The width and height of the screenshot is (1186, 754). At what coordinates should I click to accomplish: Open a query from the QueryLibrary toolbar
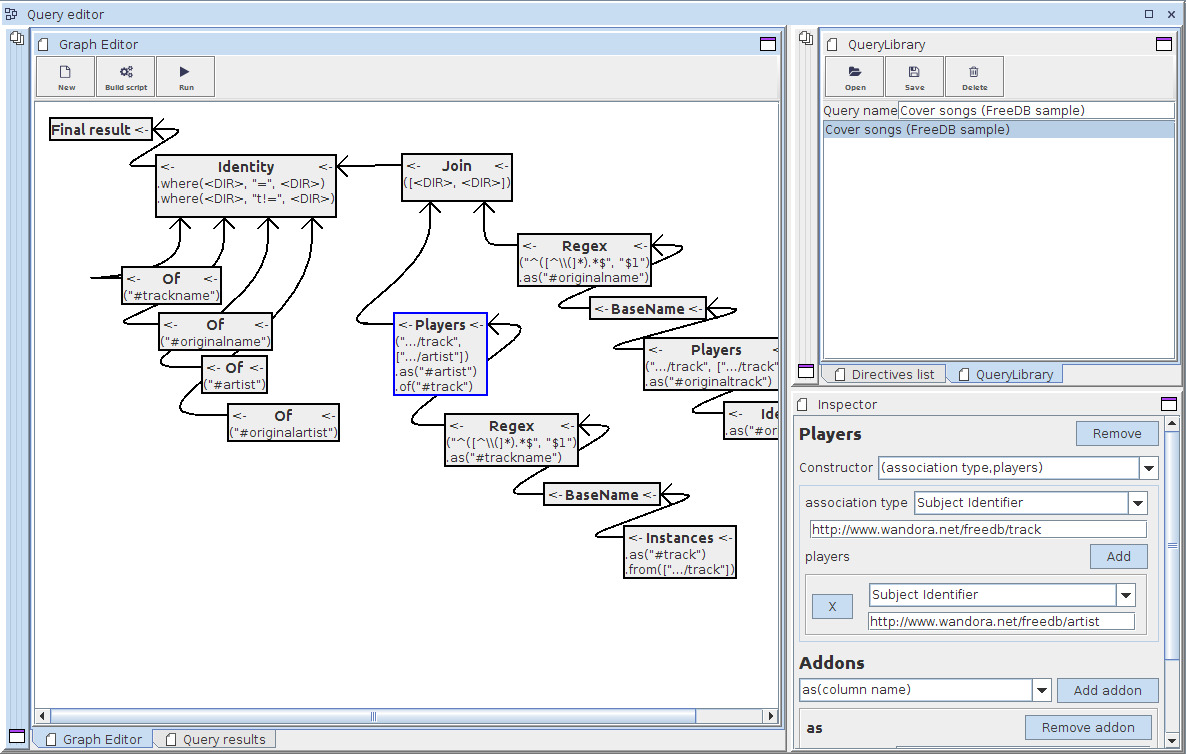[x=855, y=77]
